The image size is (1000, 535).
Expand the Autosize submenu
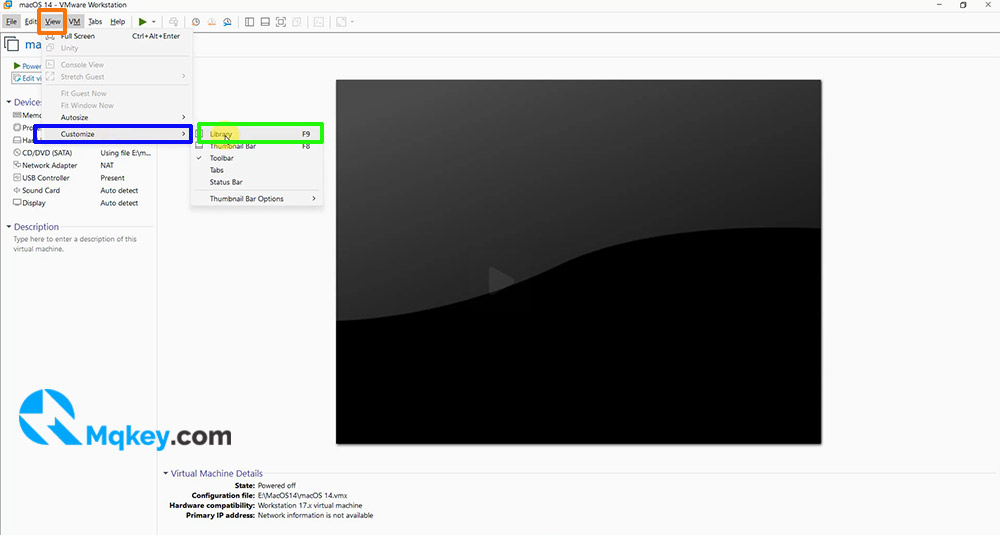[117, 117]
